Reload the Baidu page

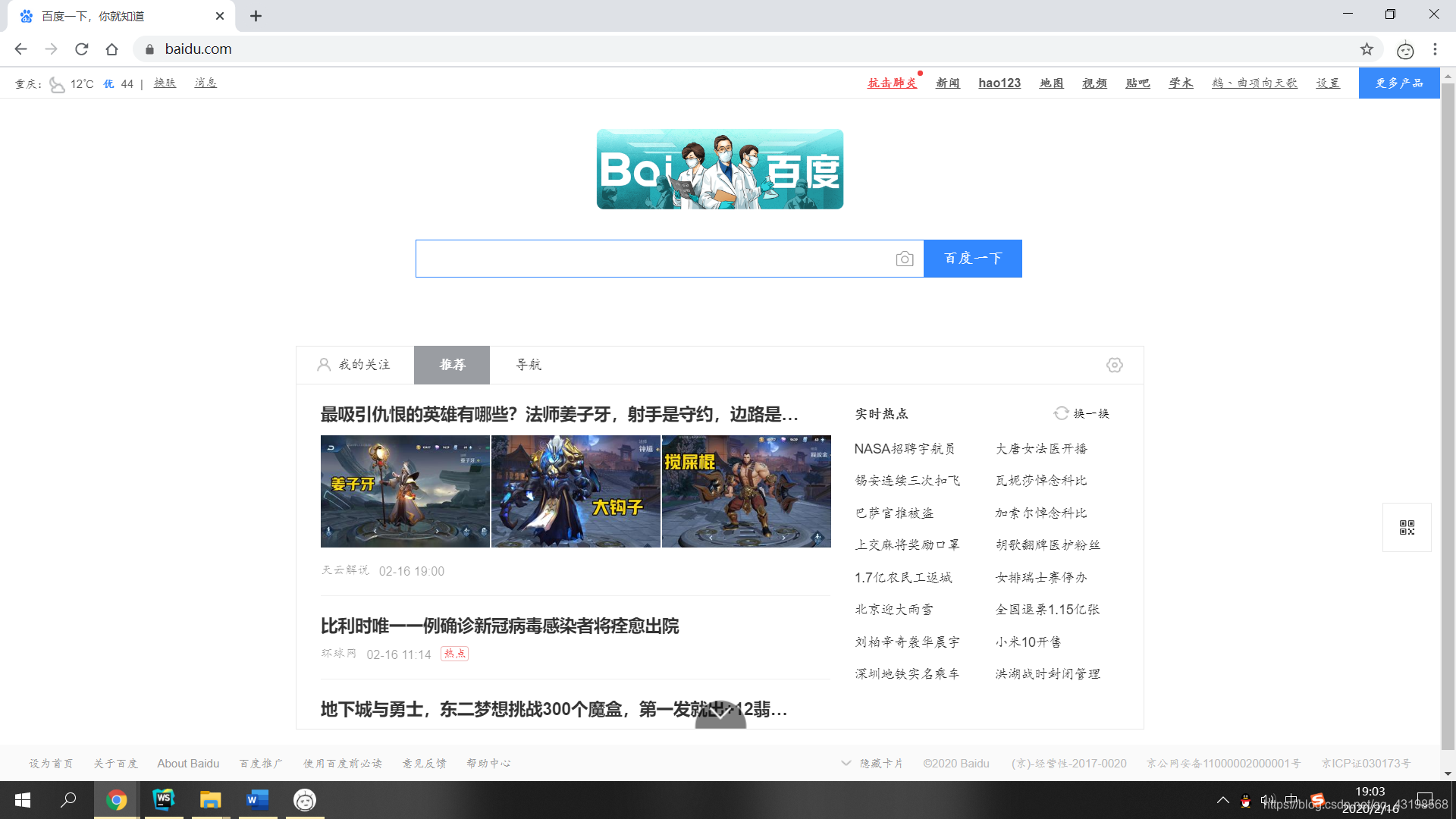[x=81, y=49]
